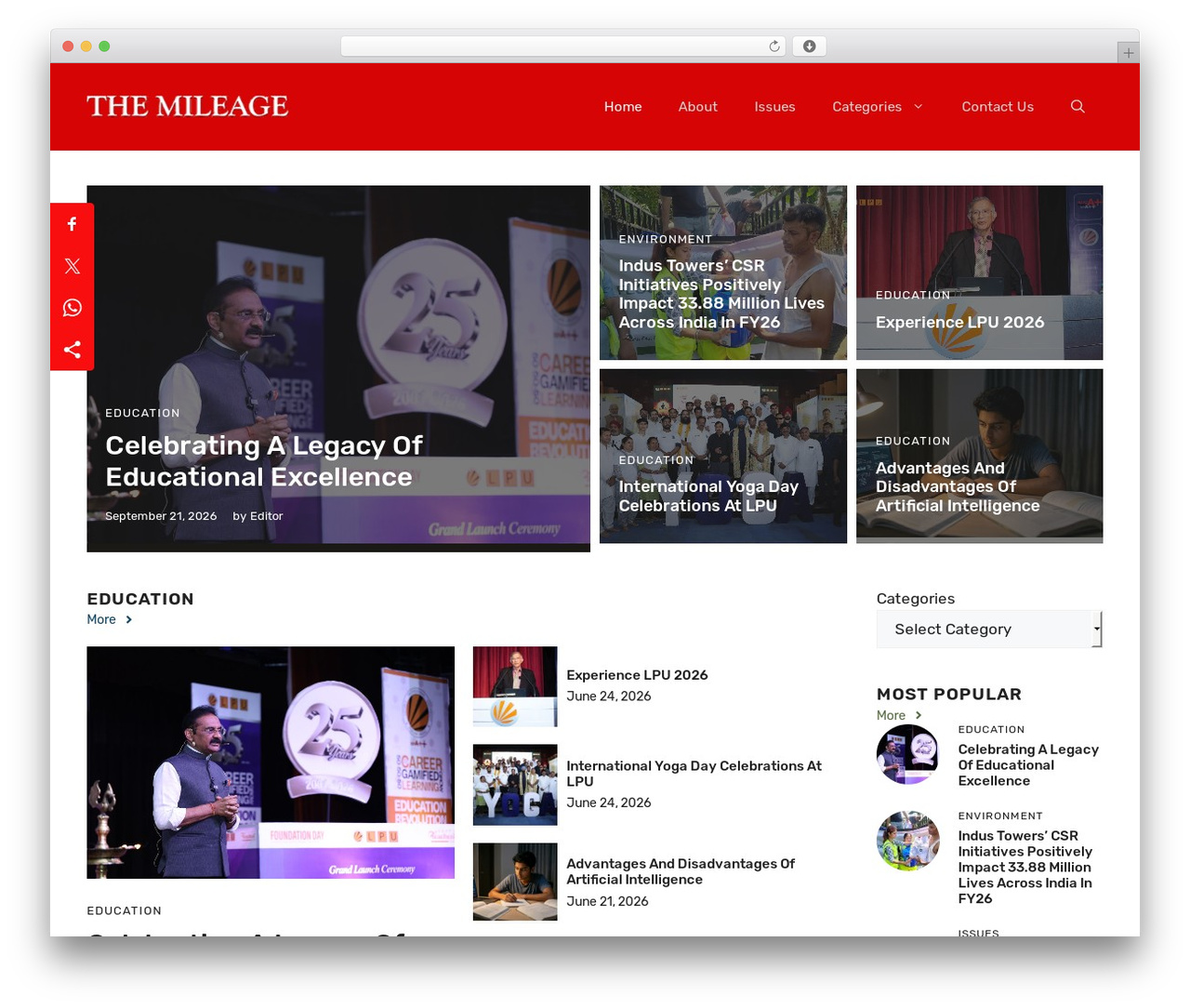Click the browser address bar
This screenshot has height=1008, width=1190.
[563, 46]
